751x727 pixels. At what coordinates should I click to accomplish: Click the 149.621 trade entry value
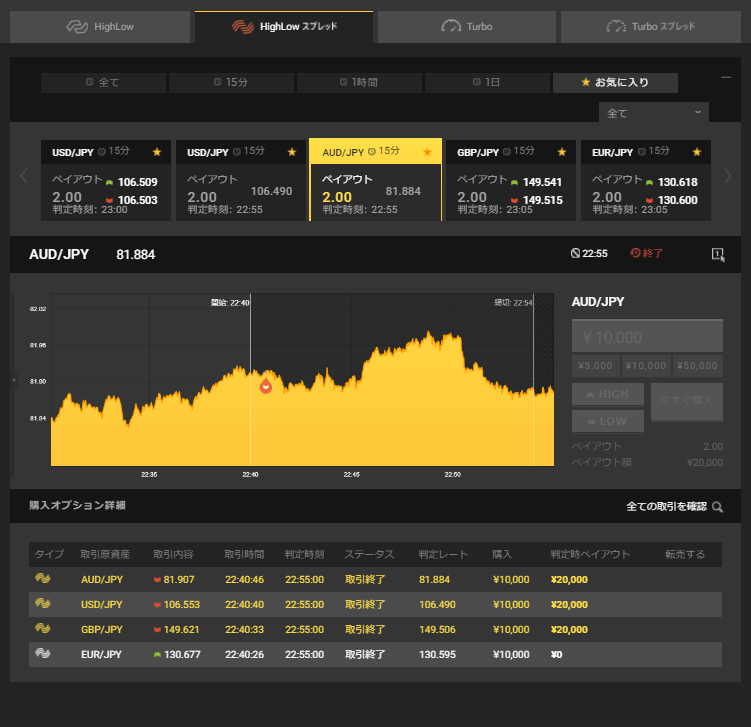click(181, 629)
